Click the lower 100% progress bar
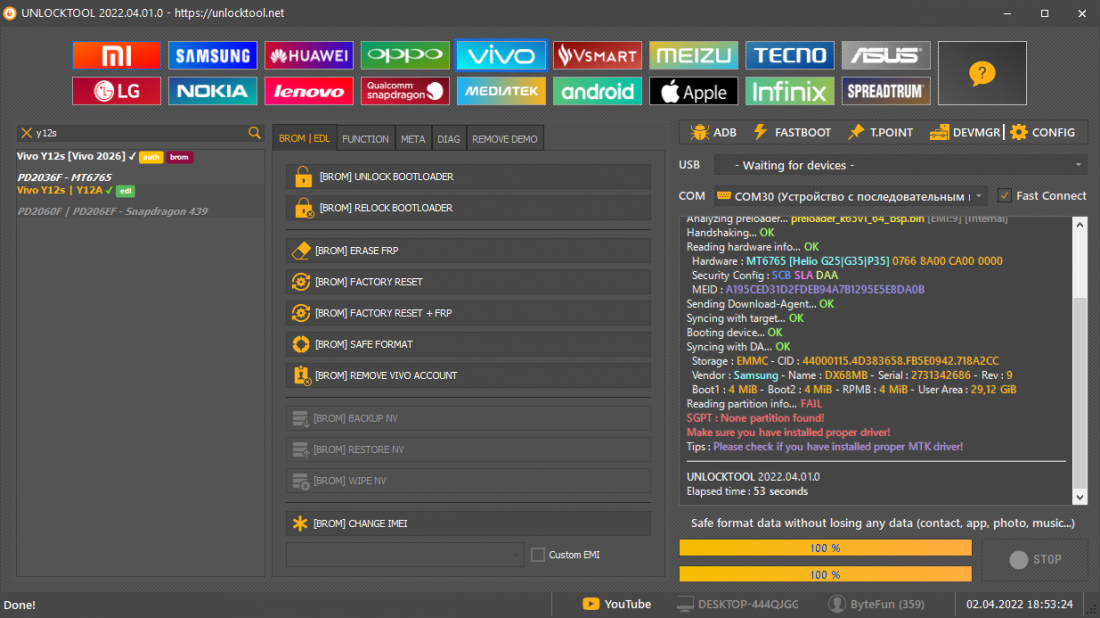 826,575
